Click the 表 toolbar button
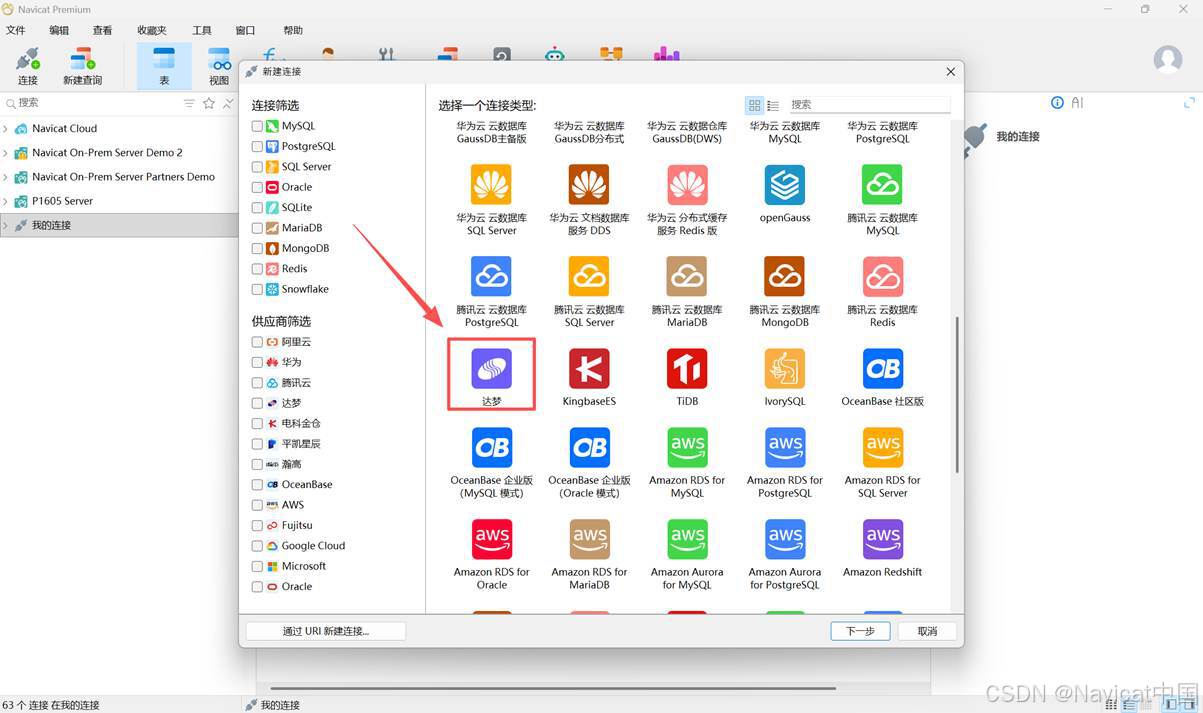 click(x=164, y=66)
